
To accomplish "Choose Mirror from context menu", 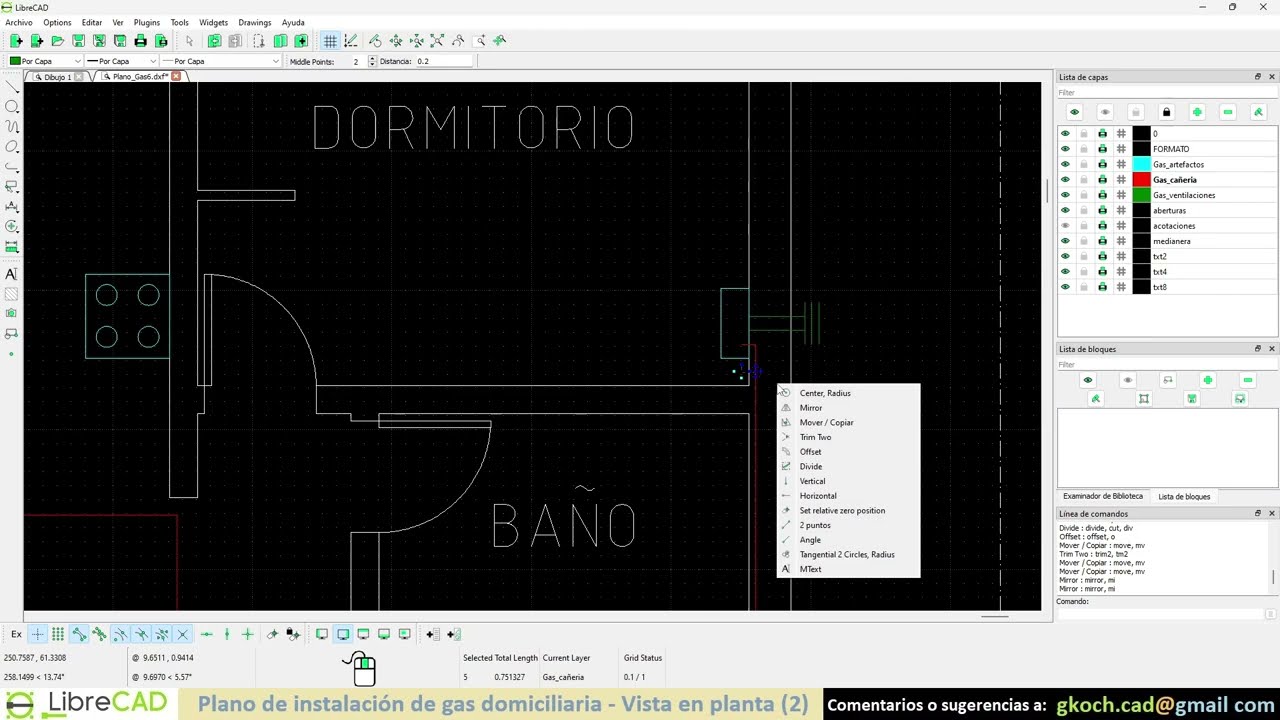I will 811,408.
